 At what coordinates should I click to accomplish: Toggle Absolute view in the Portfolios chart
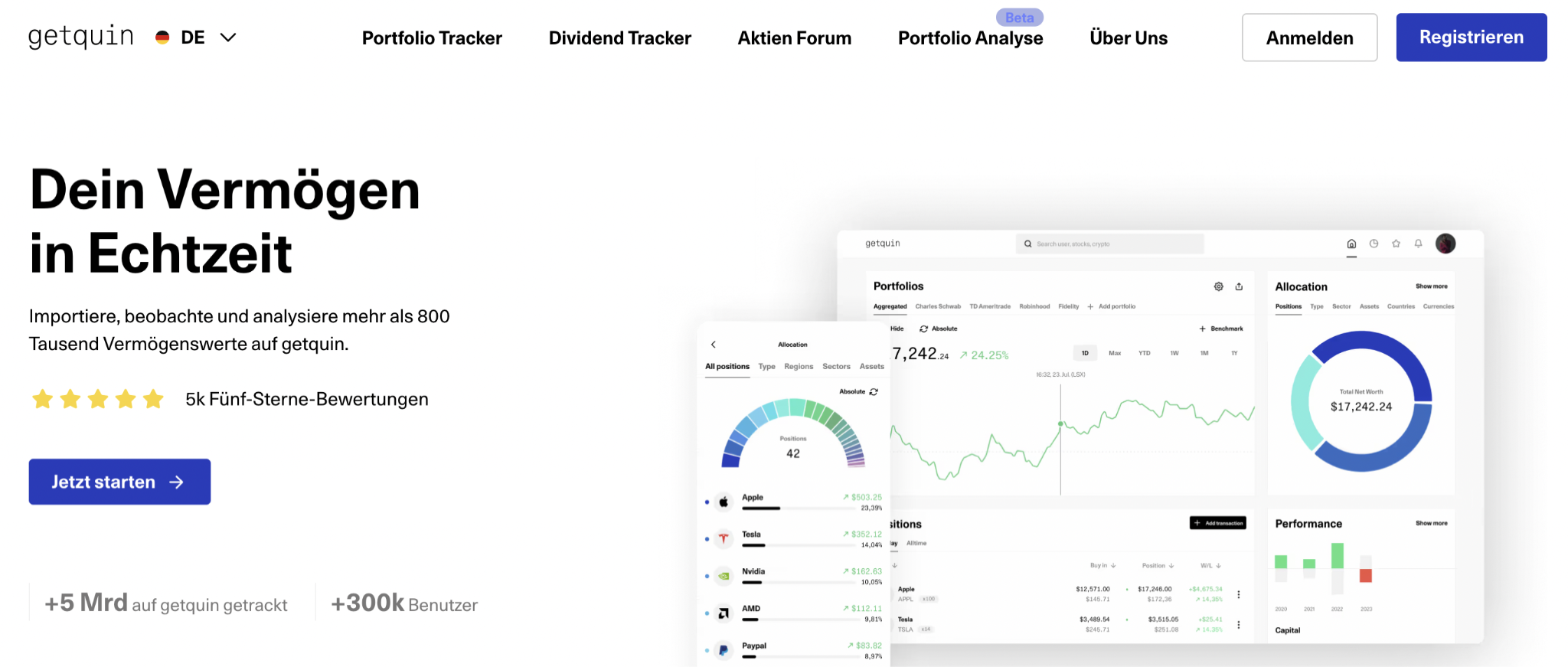(939, 329)
